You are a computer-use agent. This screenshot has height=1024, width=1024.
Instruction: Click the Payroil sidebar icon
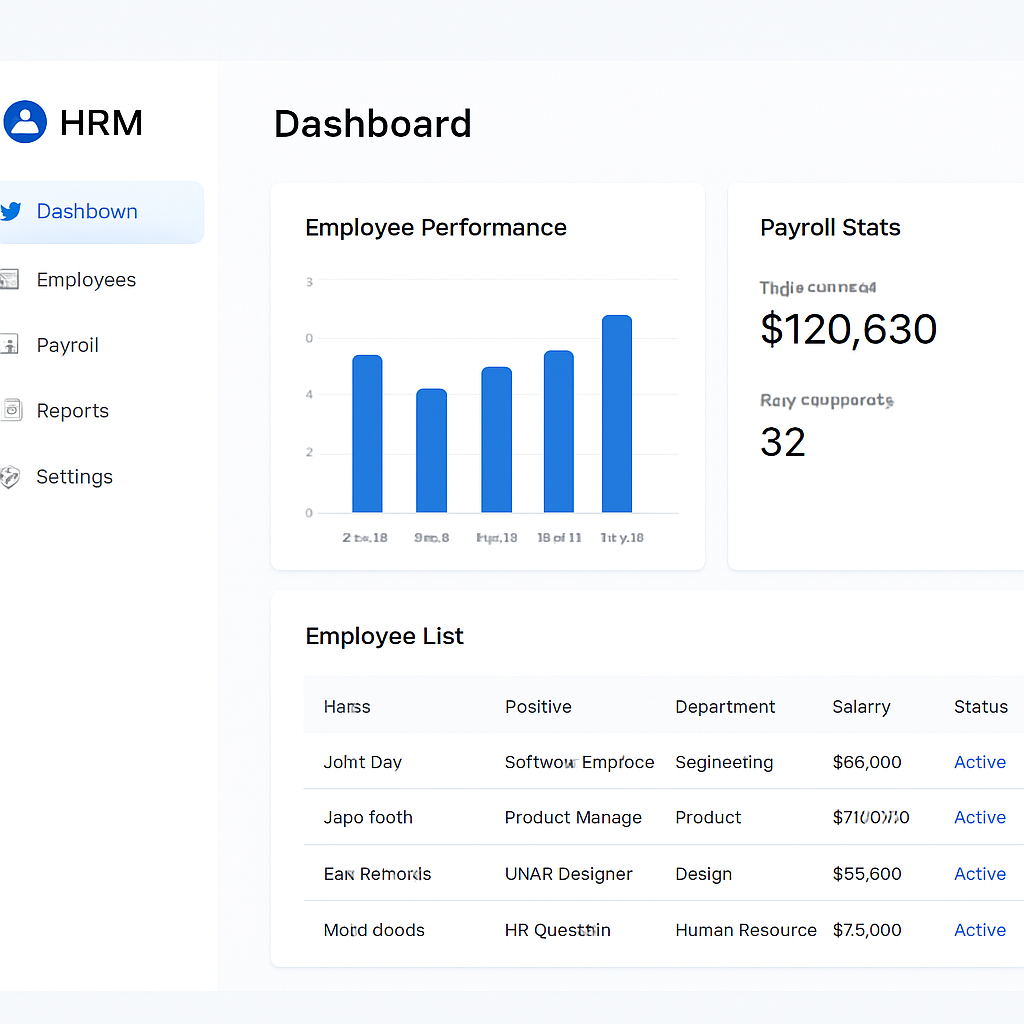tap(10, 344)
